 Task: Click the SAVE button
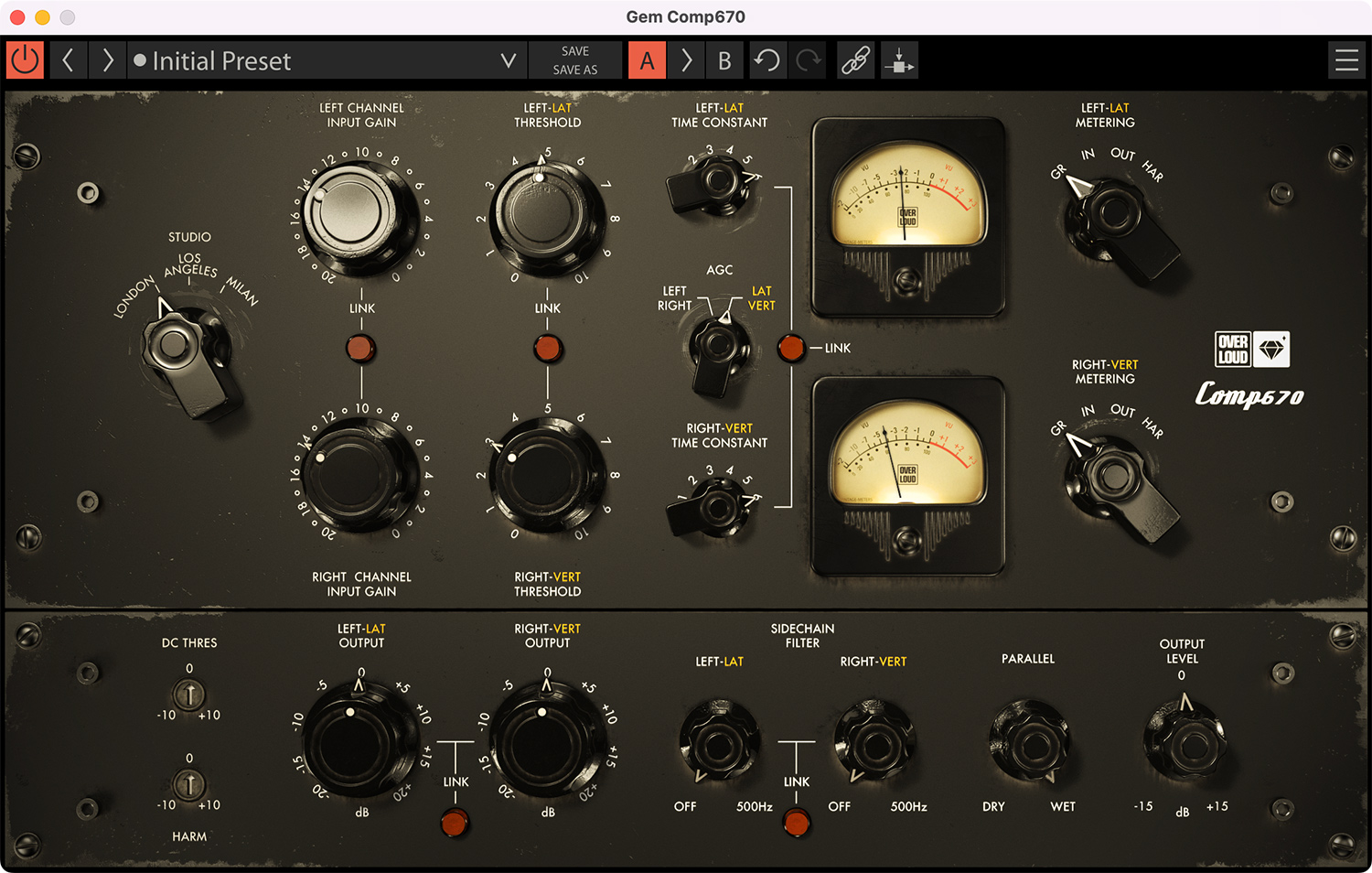[x=575, y=51]
